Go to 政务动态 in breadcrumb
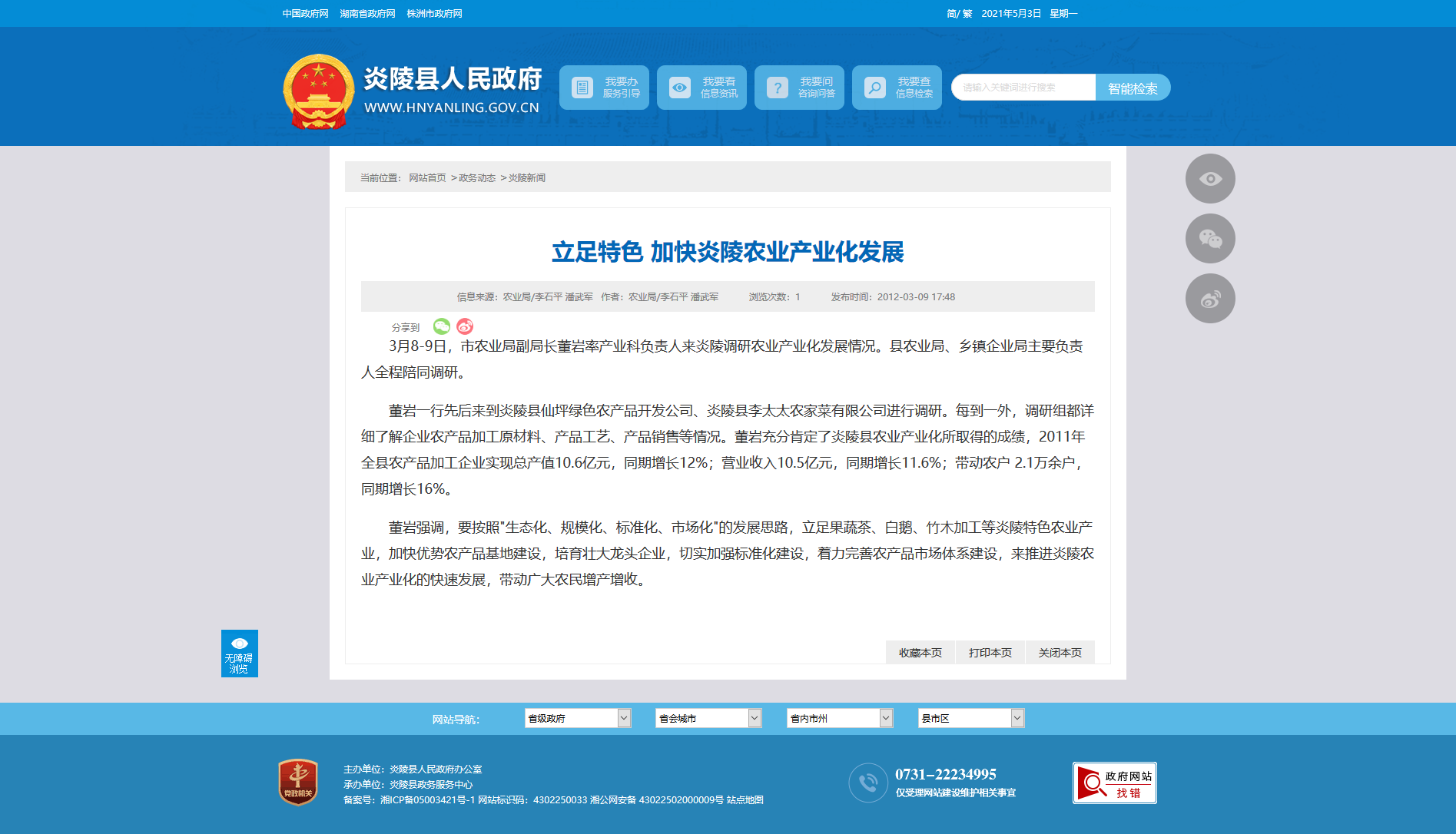 point(477,178)
